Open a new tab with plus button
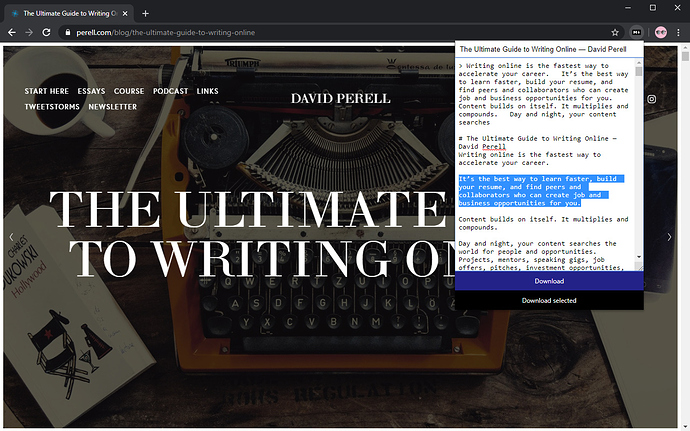This screenshot has height=431, width=690. (x=145, y=14)
